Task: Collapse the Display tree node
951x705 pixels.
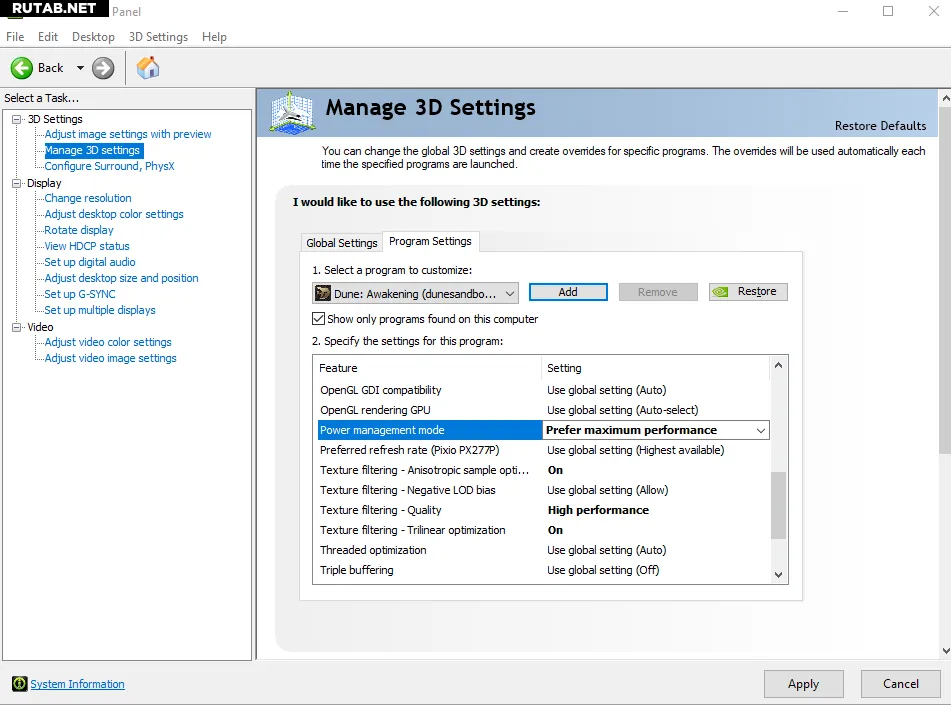Action: pyautogui.click(x=16, y=183)
